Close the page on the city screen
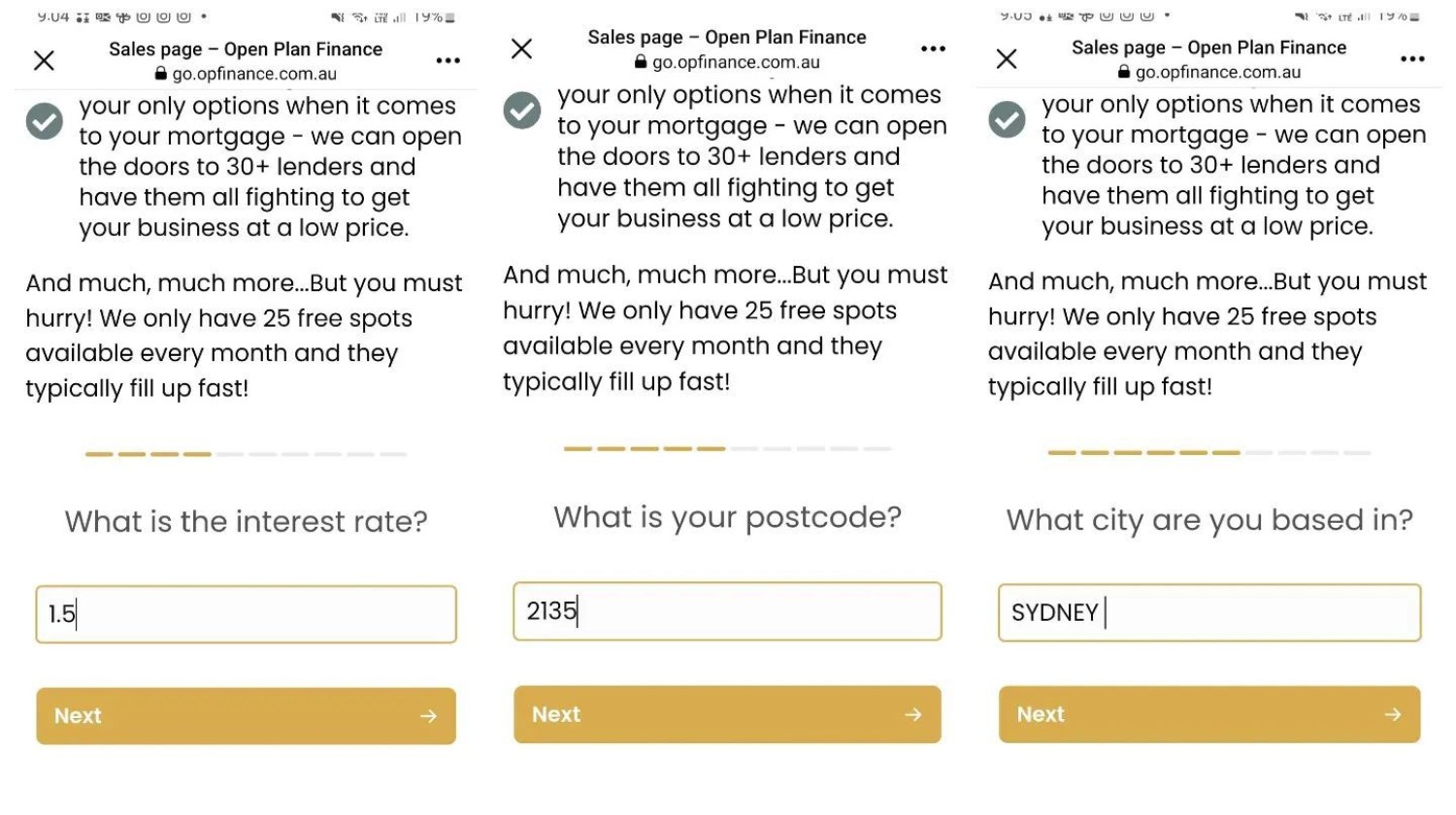This screenshot has height=815, width=1456. point(1007,59)
